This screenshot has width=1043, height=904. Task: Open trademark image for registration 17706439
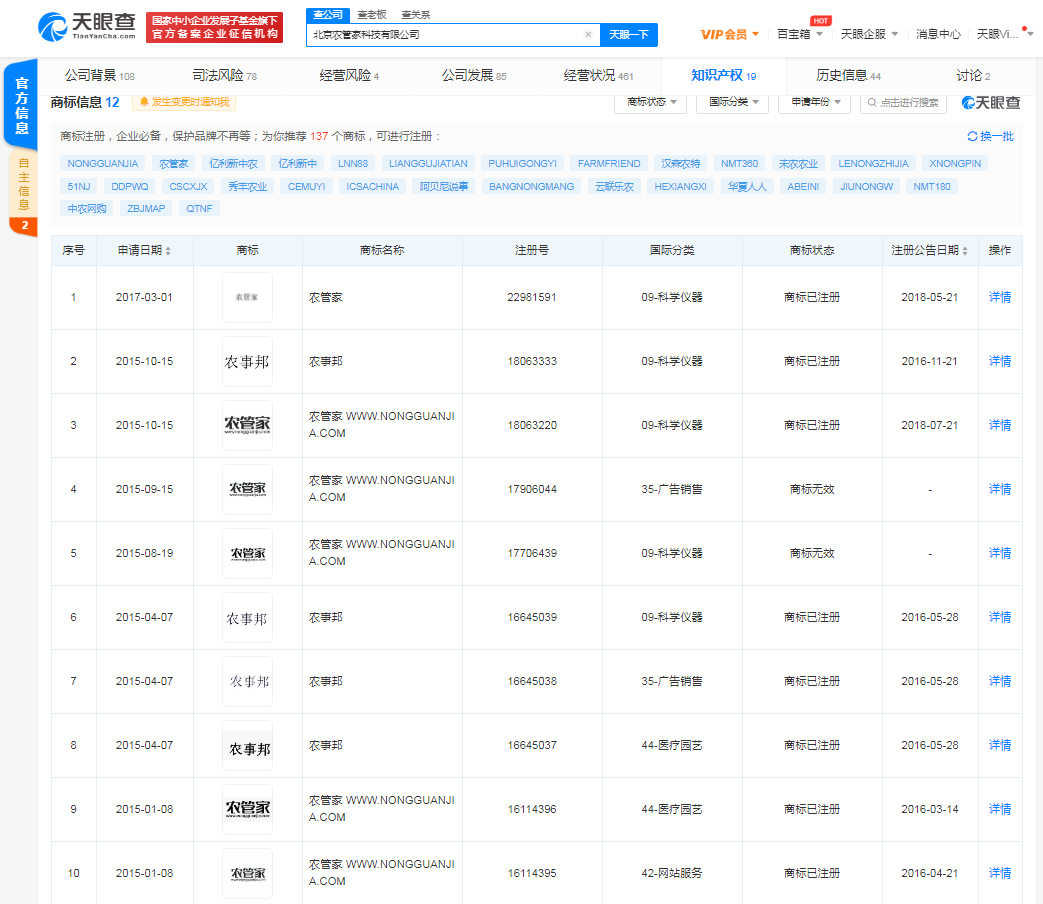[x=247, y=553]
